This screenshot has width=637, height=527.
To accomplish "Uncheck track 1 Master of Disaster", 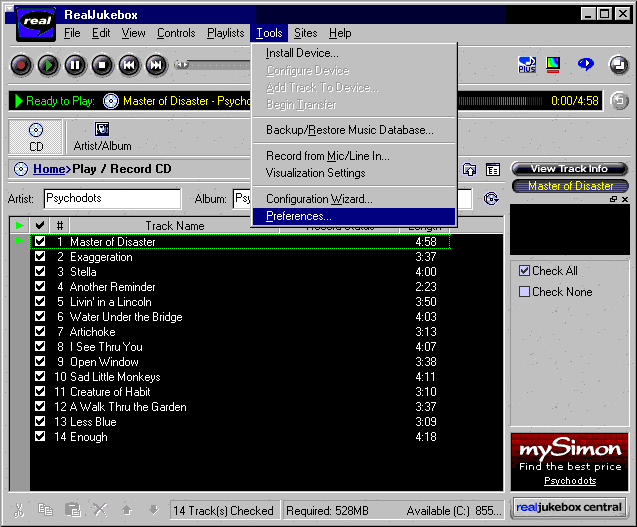I will coord(40,241).
